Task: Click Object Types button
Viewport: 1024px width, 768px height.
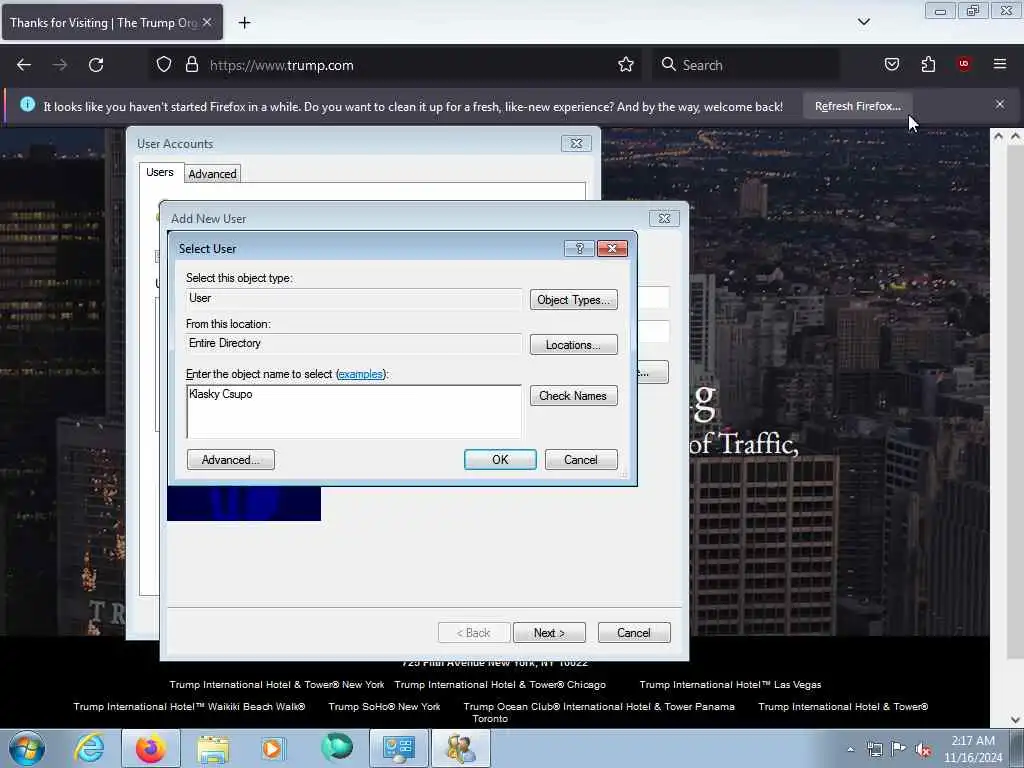Action: point(573,300)
